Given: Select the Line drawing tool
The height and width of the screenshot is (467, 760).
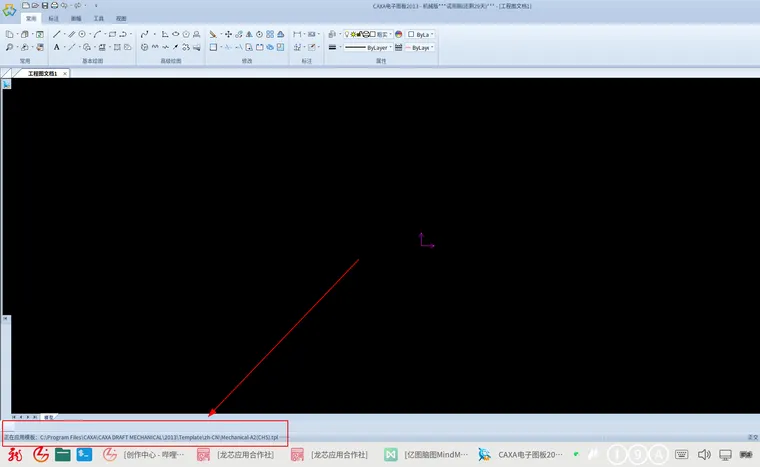Looking at the screenshot, I should coord(57,34).
